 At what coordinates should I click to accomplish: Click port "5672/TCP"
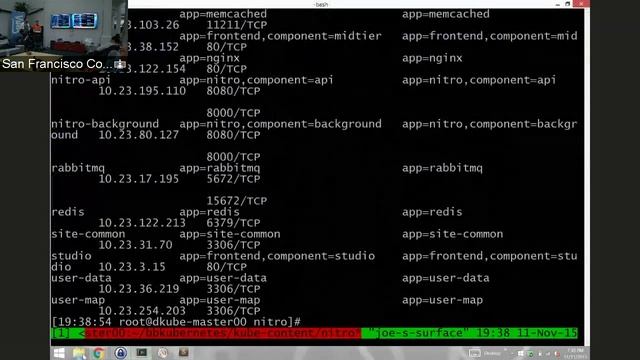point(233,179)
